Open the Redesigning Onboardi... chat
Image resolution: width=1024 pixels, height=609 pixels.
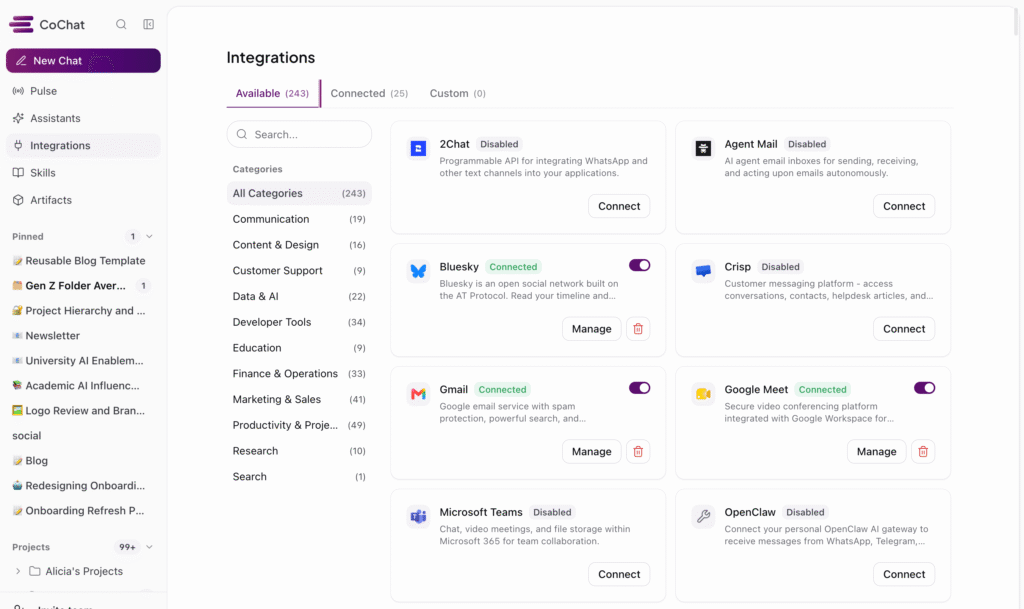point(83,486)
